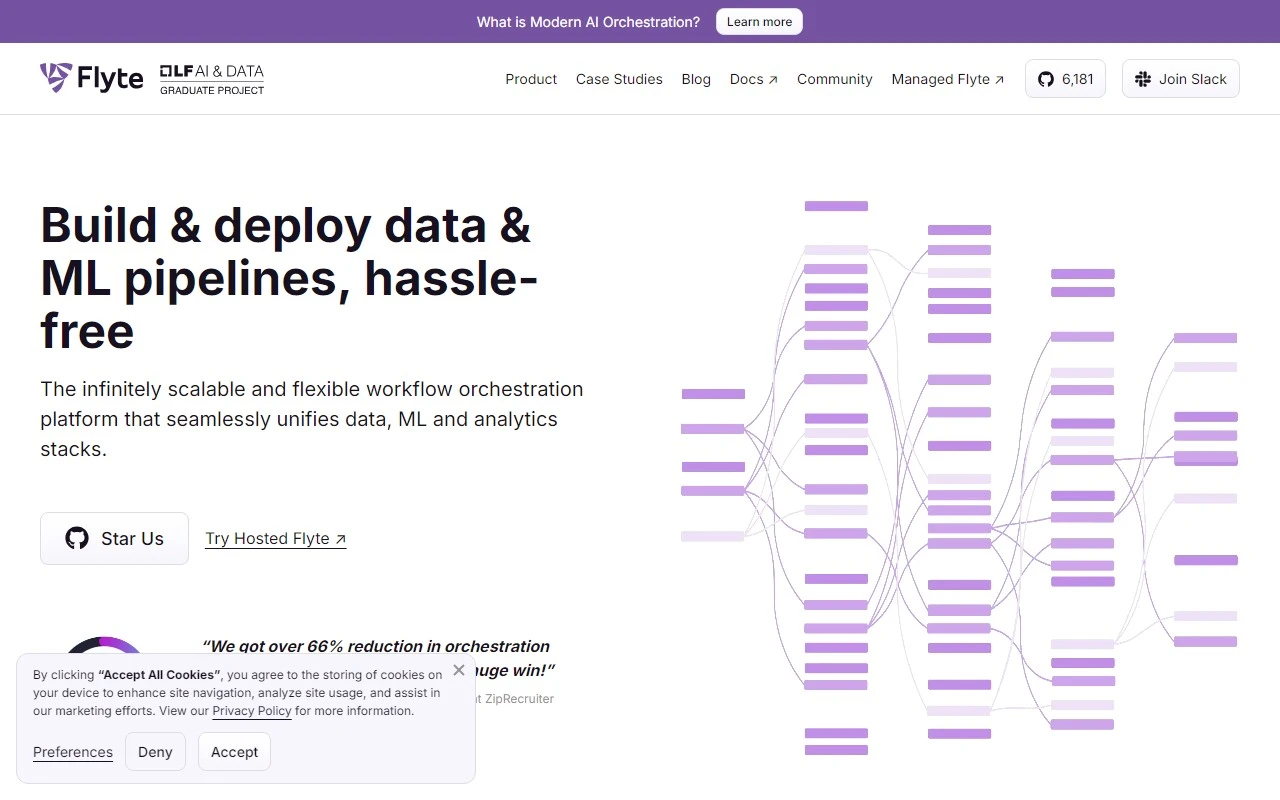Viewport: 1280px width, 800px height.
Task: Open the Docs external link
Action: click(x=754, y=79)
